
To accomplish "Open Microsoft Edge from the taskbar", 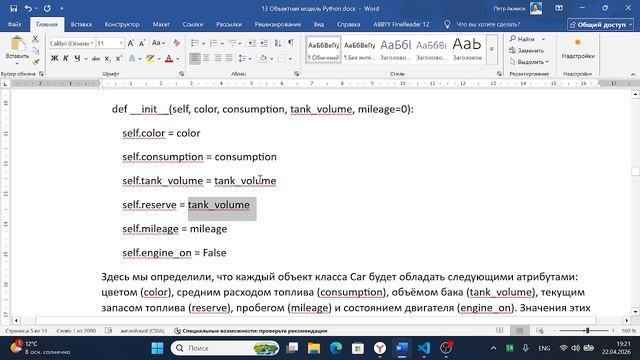I will 336,348.
